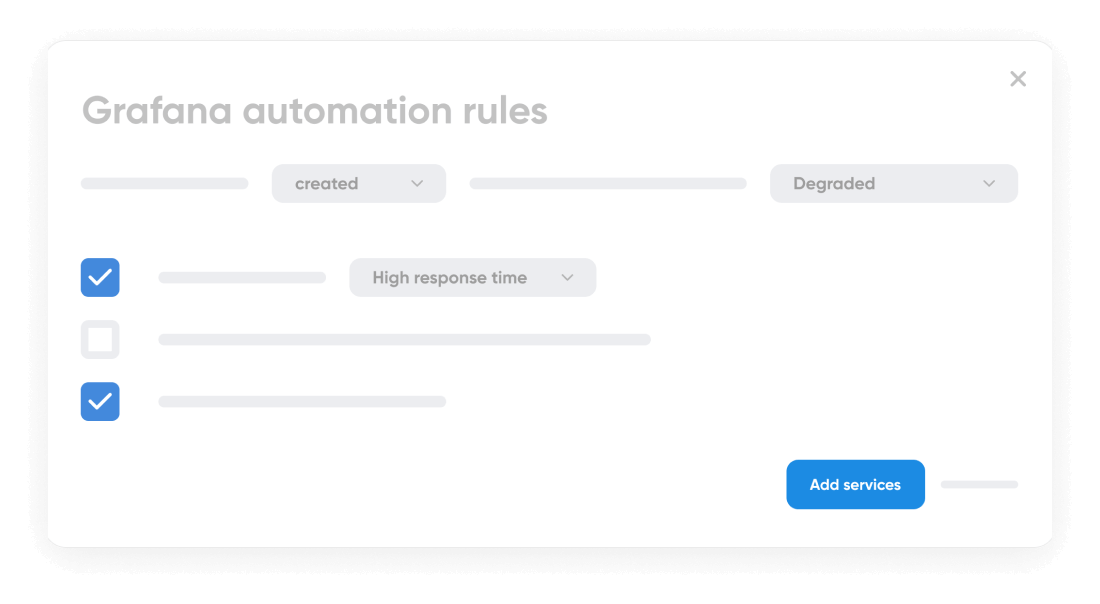Click the label bar of the second row
The image size is (1100, 604).
coord(404,339)
